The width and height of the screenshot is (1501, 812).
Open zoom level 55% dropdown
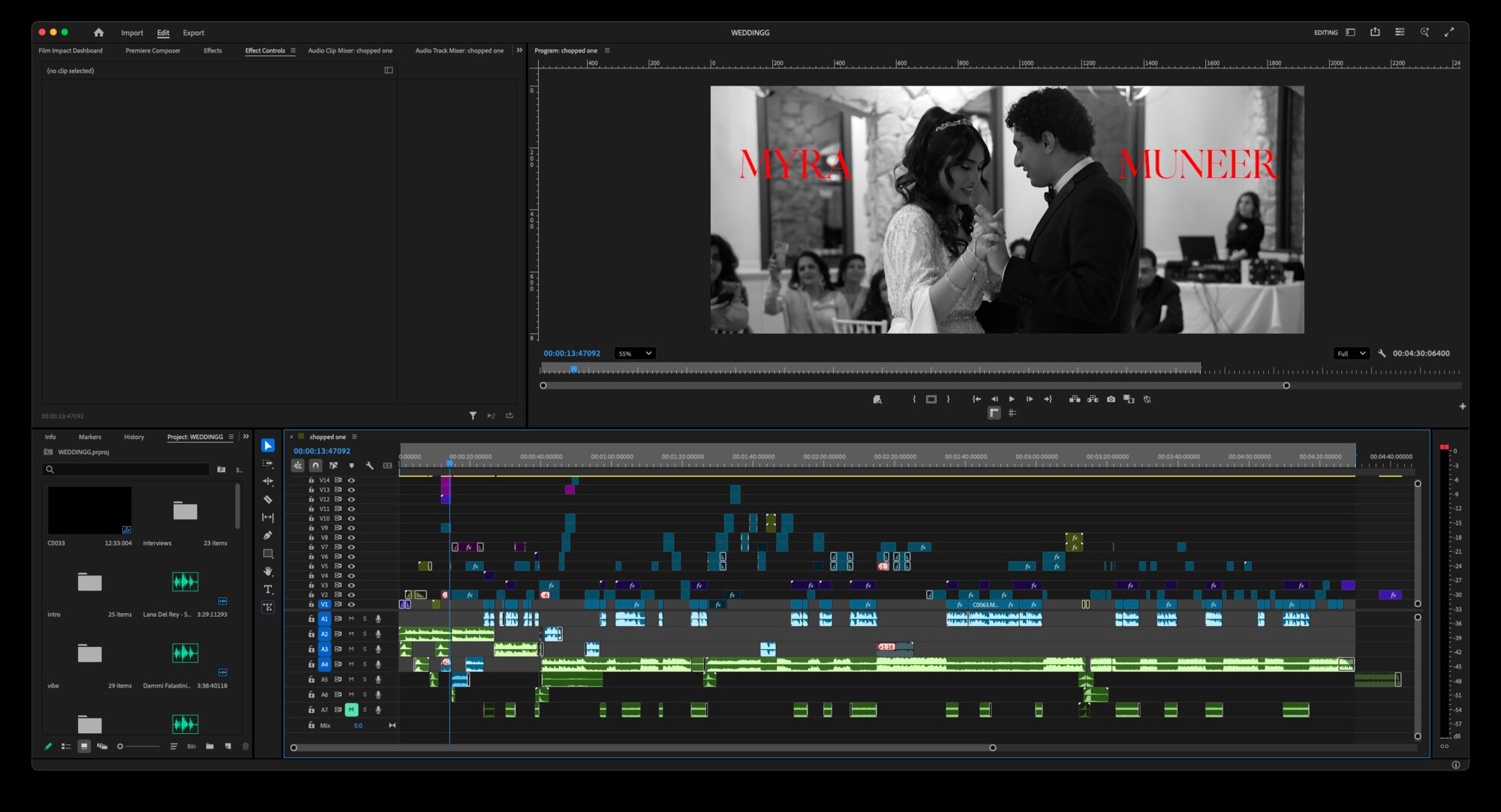pos(634,353)
